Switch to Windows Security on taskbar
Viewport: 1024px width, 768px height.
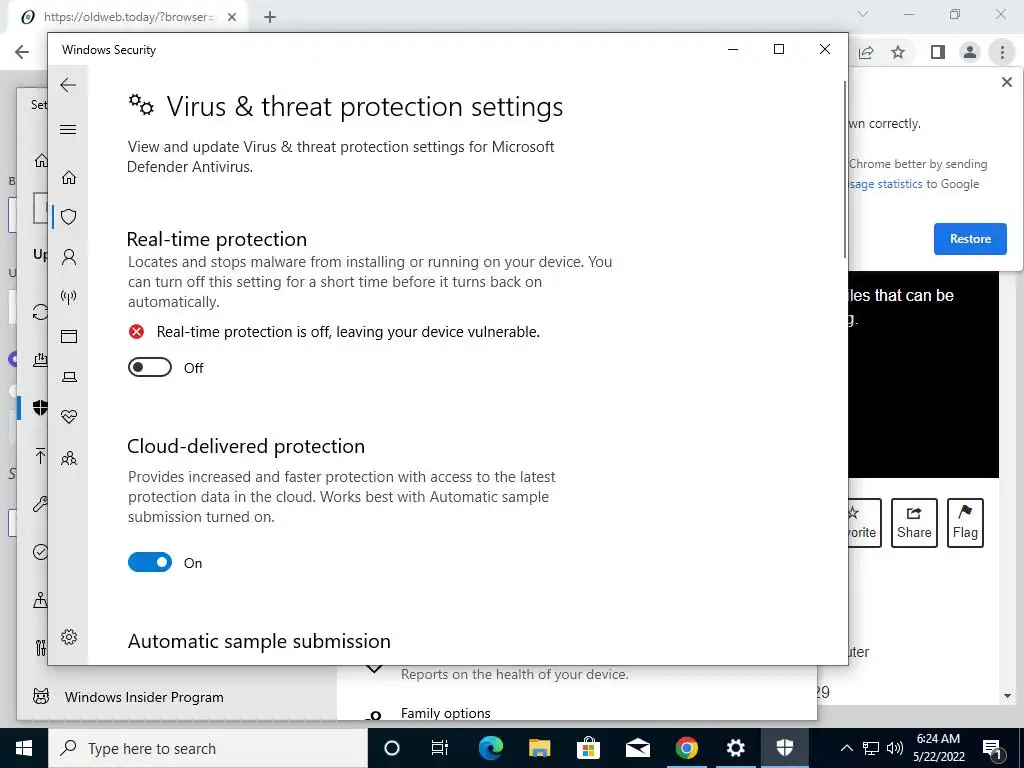tap(784, 748)
